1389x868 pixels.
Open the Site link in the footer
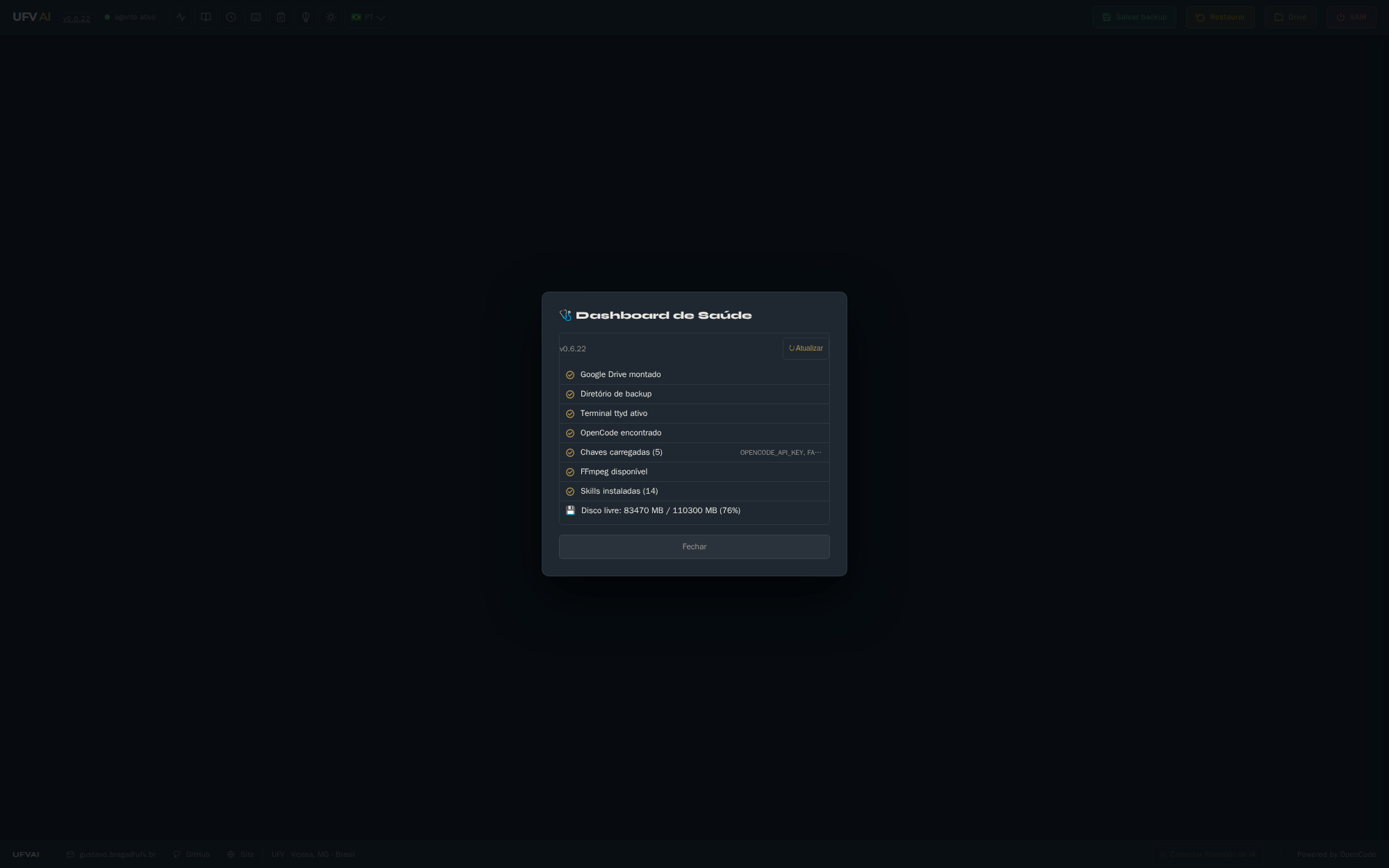241,855
